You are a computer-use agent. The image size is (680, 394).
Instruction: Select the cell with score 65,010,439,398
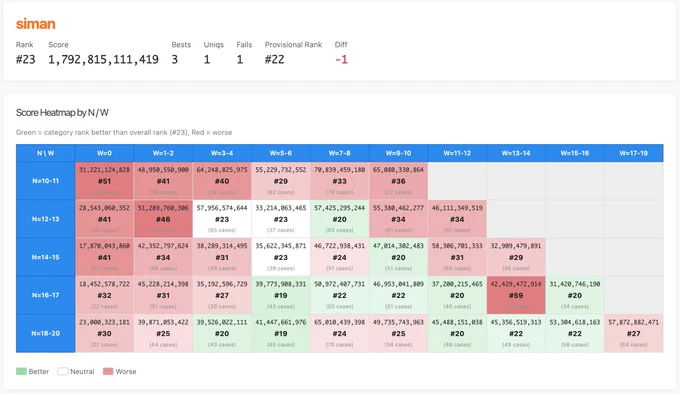(340, 333)
